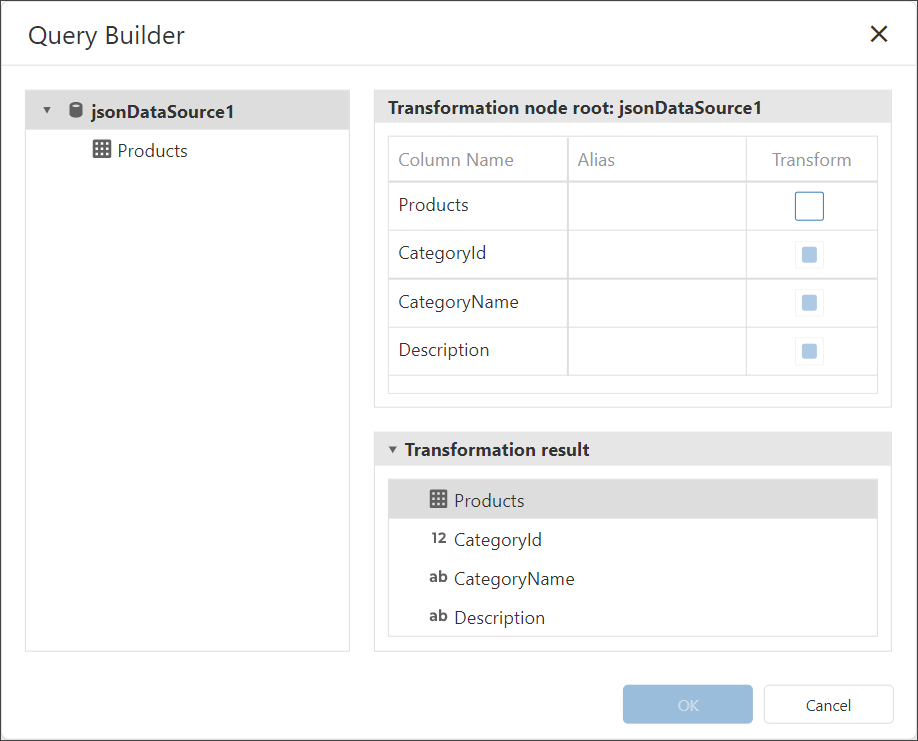This screenshot has height=741, width=918.
Task: Click the Column Name header
Action: (x=456, y=160)
